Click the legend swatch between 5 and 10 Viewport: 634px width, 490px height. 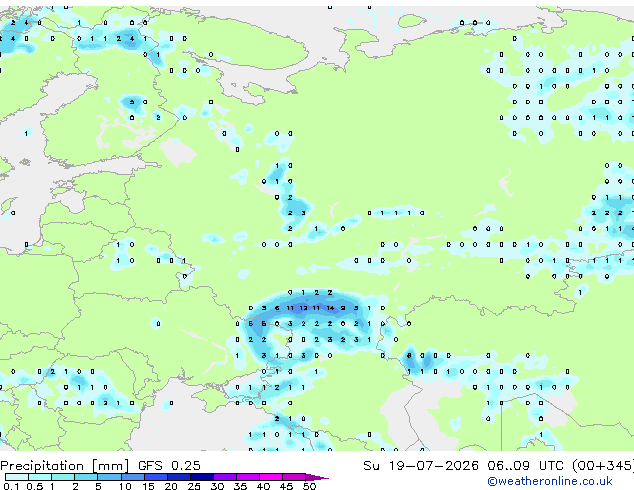tap(109, 477)
